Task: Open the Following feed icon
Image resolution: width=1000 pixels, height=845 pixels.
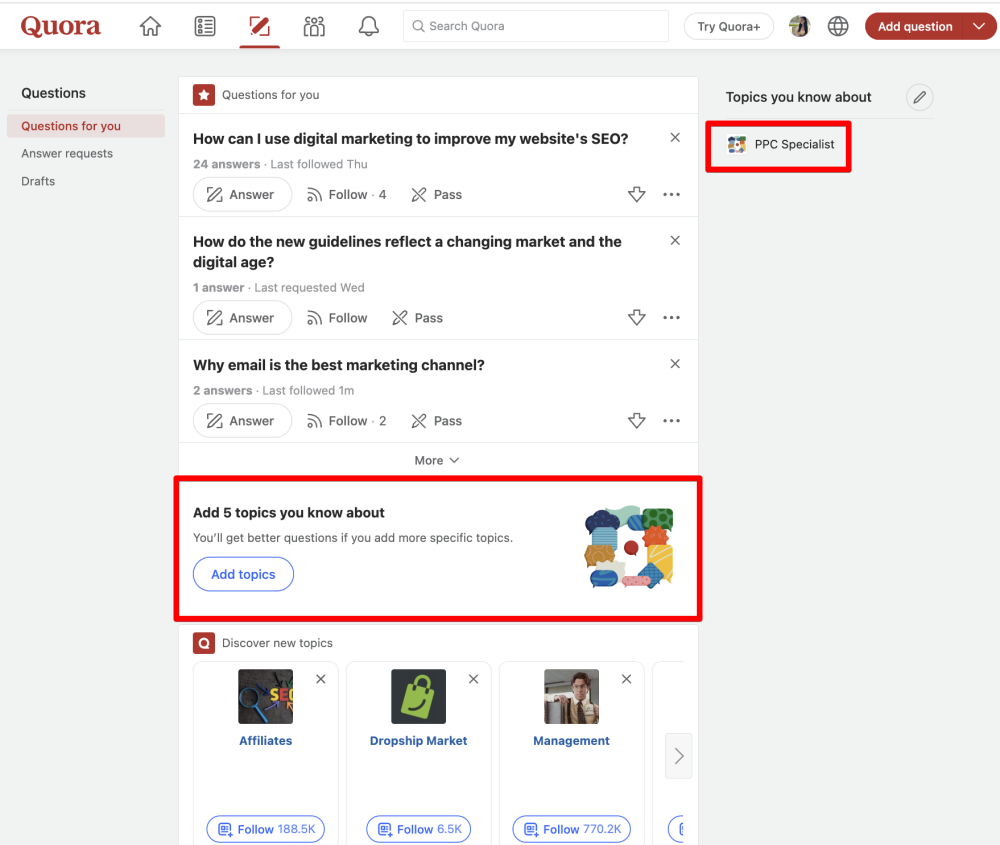Action: [x=205, y=26]
